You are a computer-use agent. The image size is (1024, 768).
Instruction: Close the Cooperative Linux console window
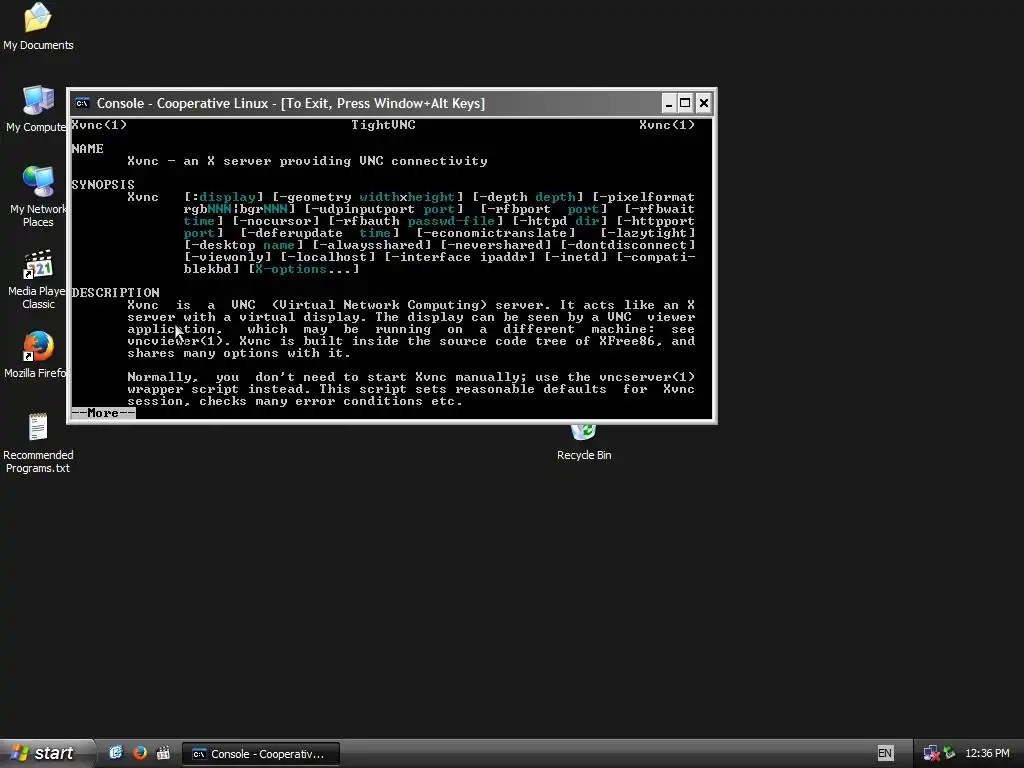[703, 103]
